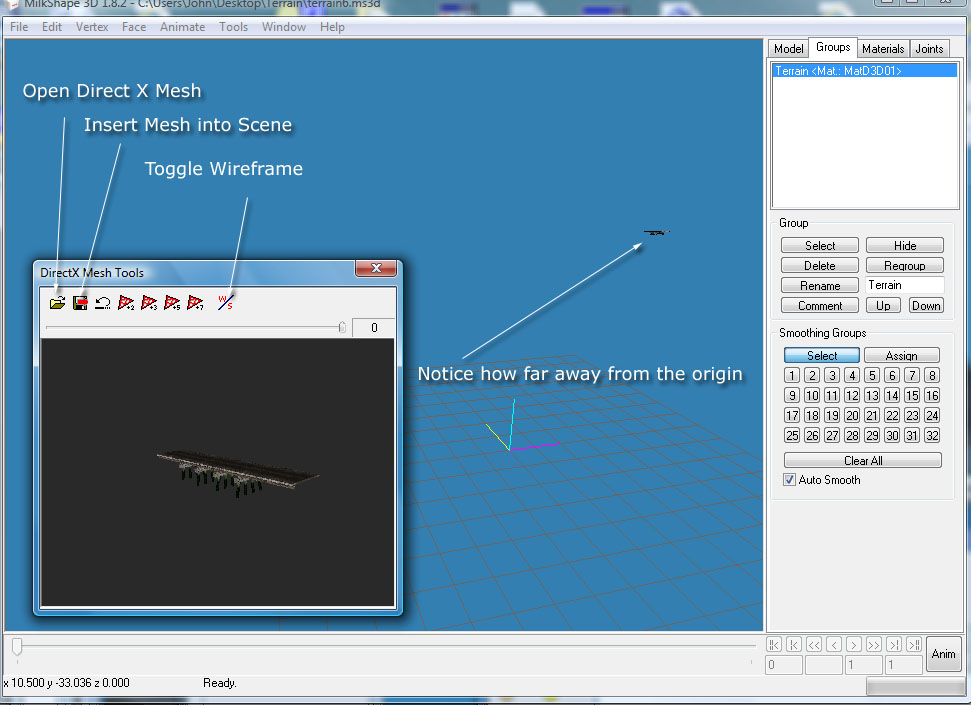Switch to the Materials tab
Screen dimensions: 971x705
click(x=883, y=48)
